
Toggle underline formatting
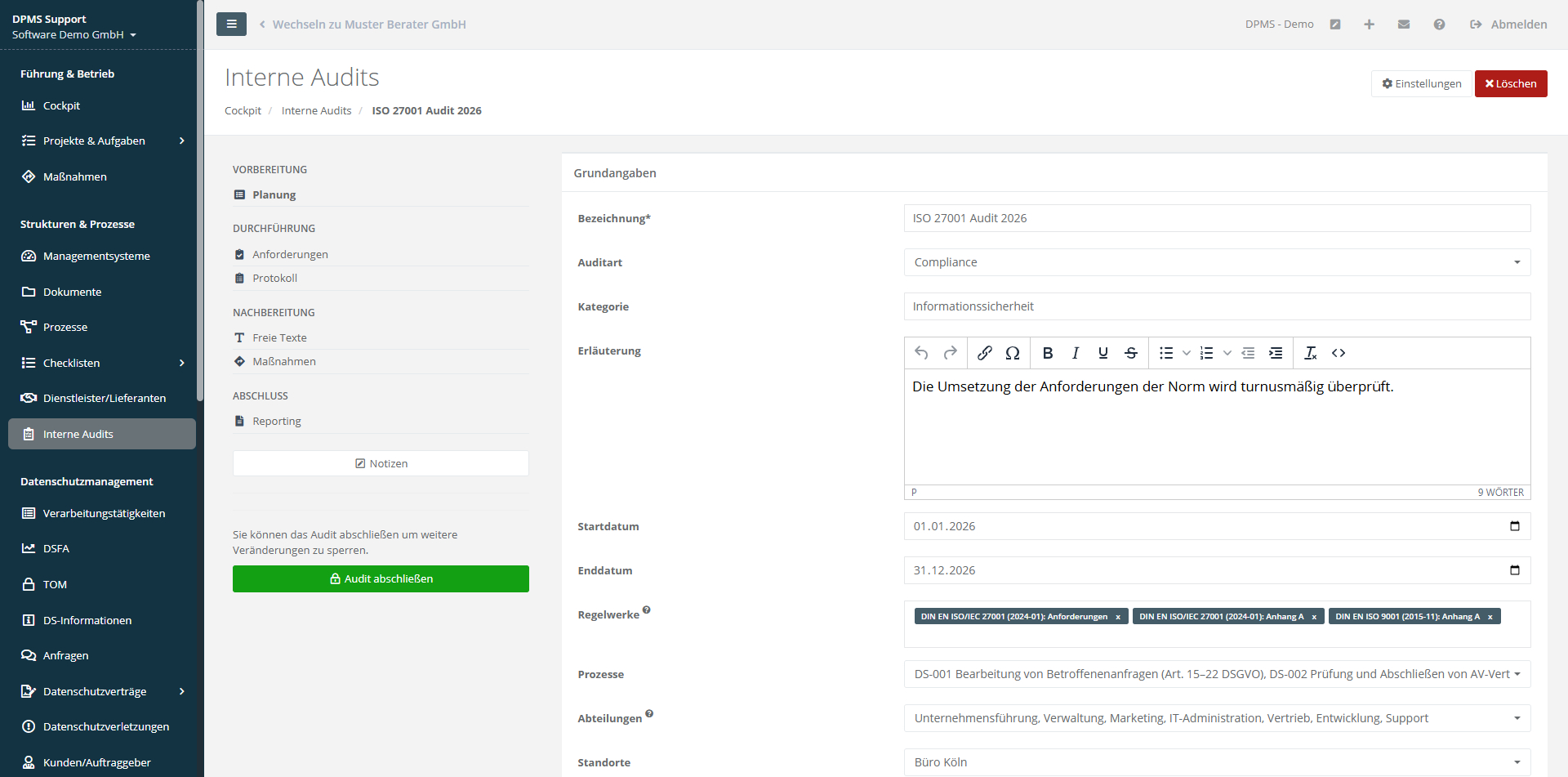(1103, 353)
